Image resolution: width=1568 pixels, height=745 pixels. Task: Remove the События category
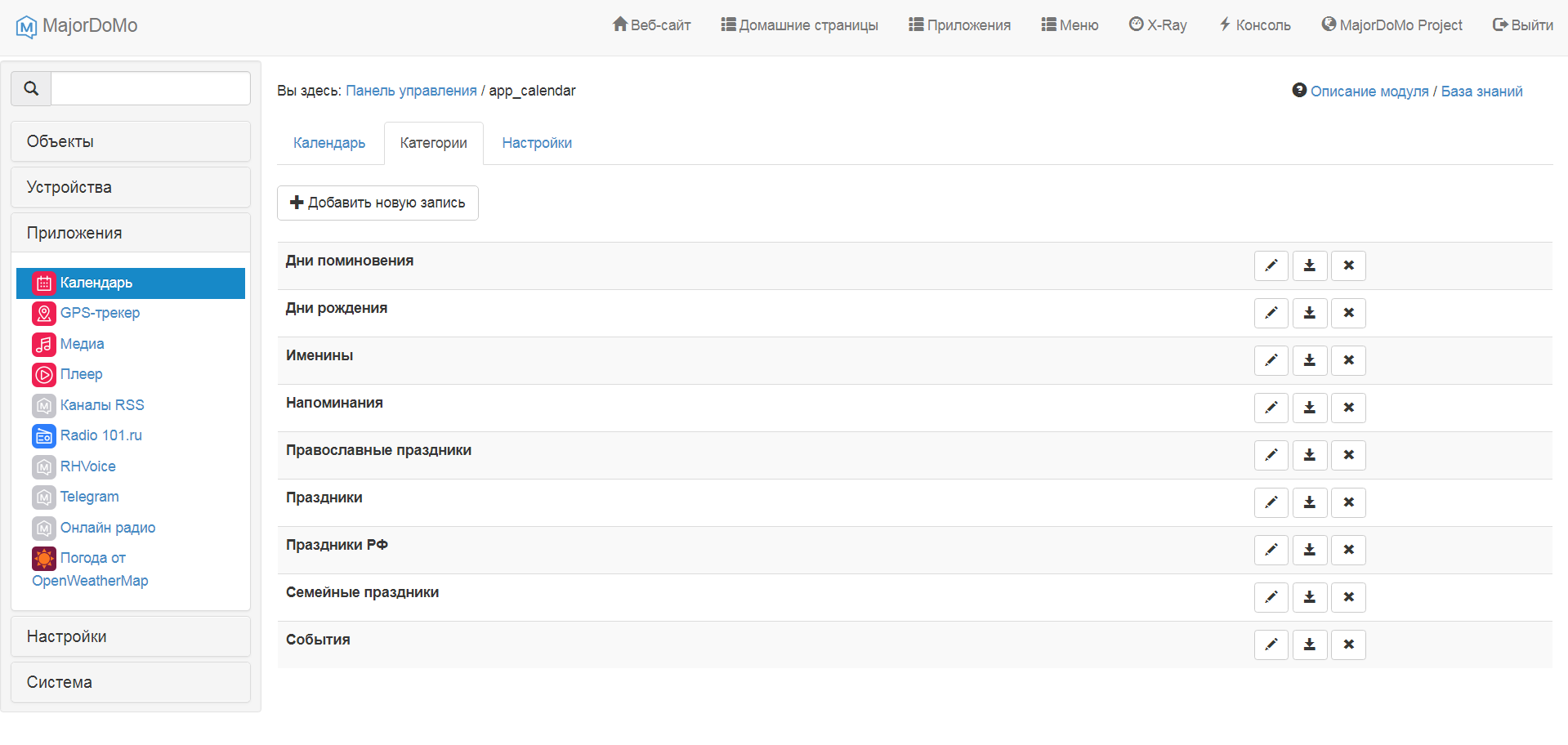[1348, 645]
